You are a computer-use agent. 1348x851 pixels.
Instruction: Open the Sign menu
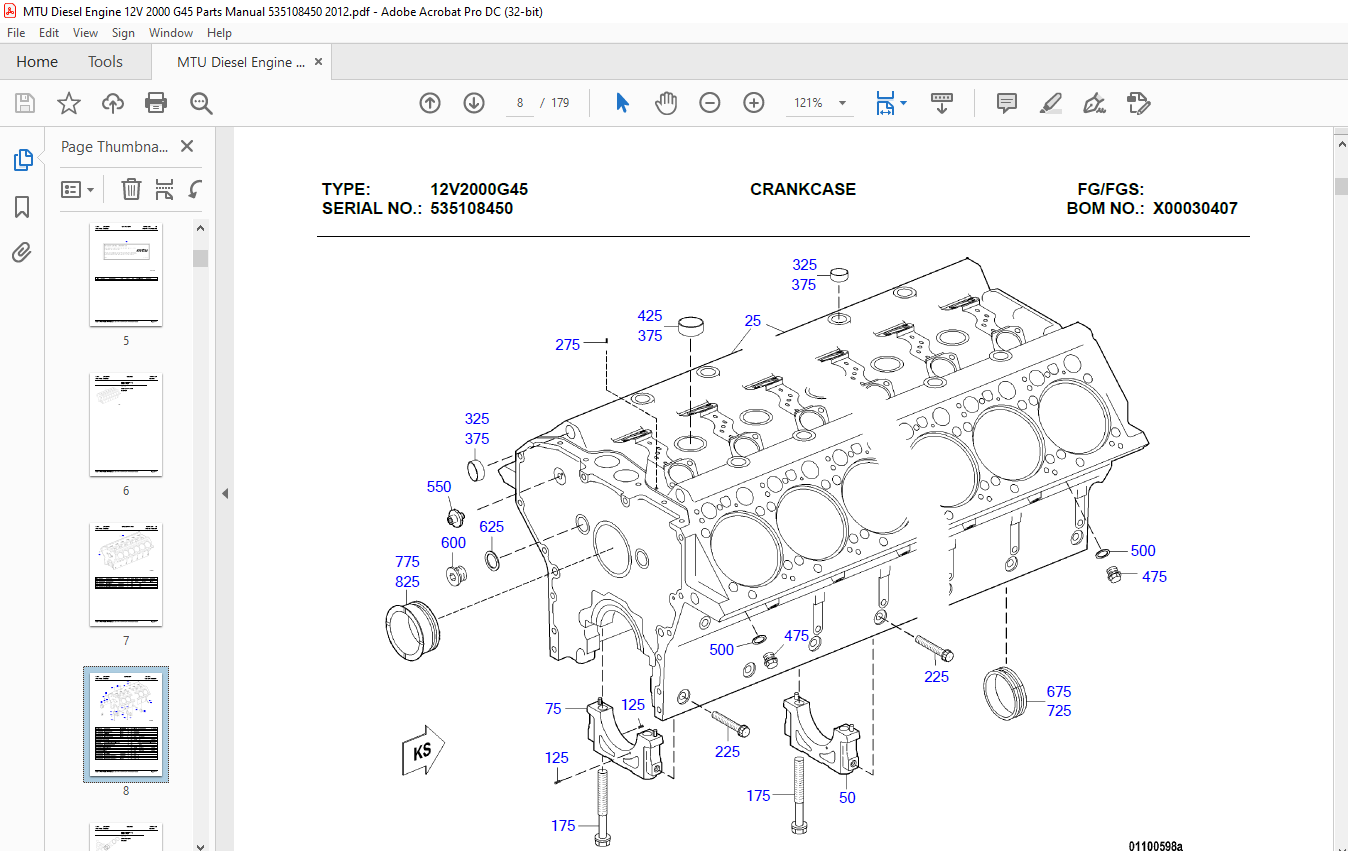[123, 33]
